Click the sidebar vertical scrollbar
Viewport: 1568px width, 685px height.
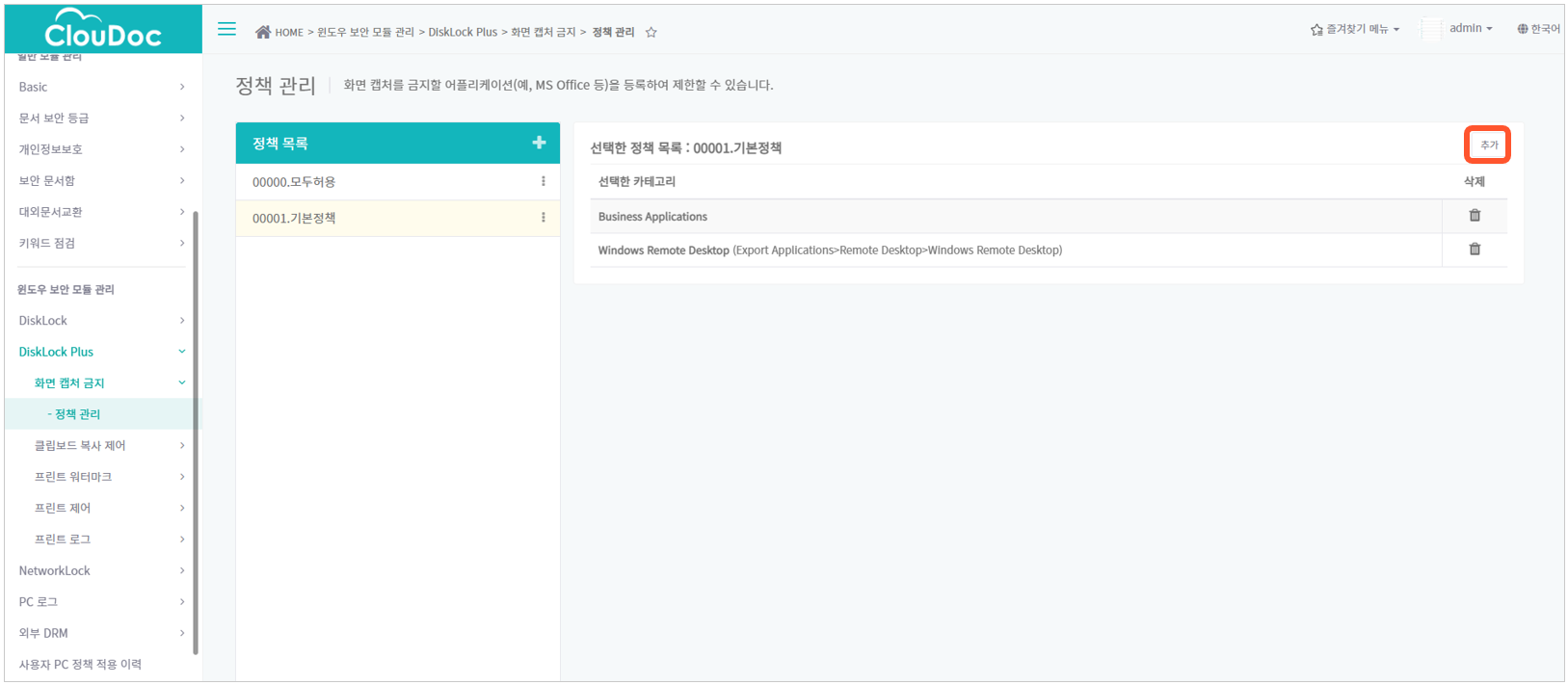click(196, 432)
